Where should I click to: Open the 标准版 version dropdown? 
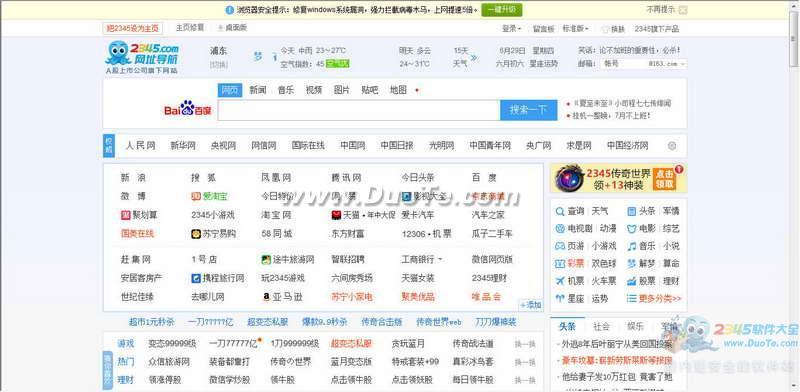576,29
